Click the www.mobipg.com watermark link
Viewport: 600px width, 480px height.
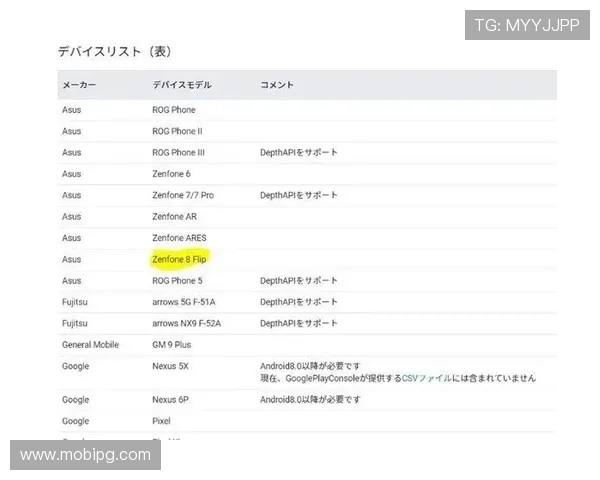86,455
